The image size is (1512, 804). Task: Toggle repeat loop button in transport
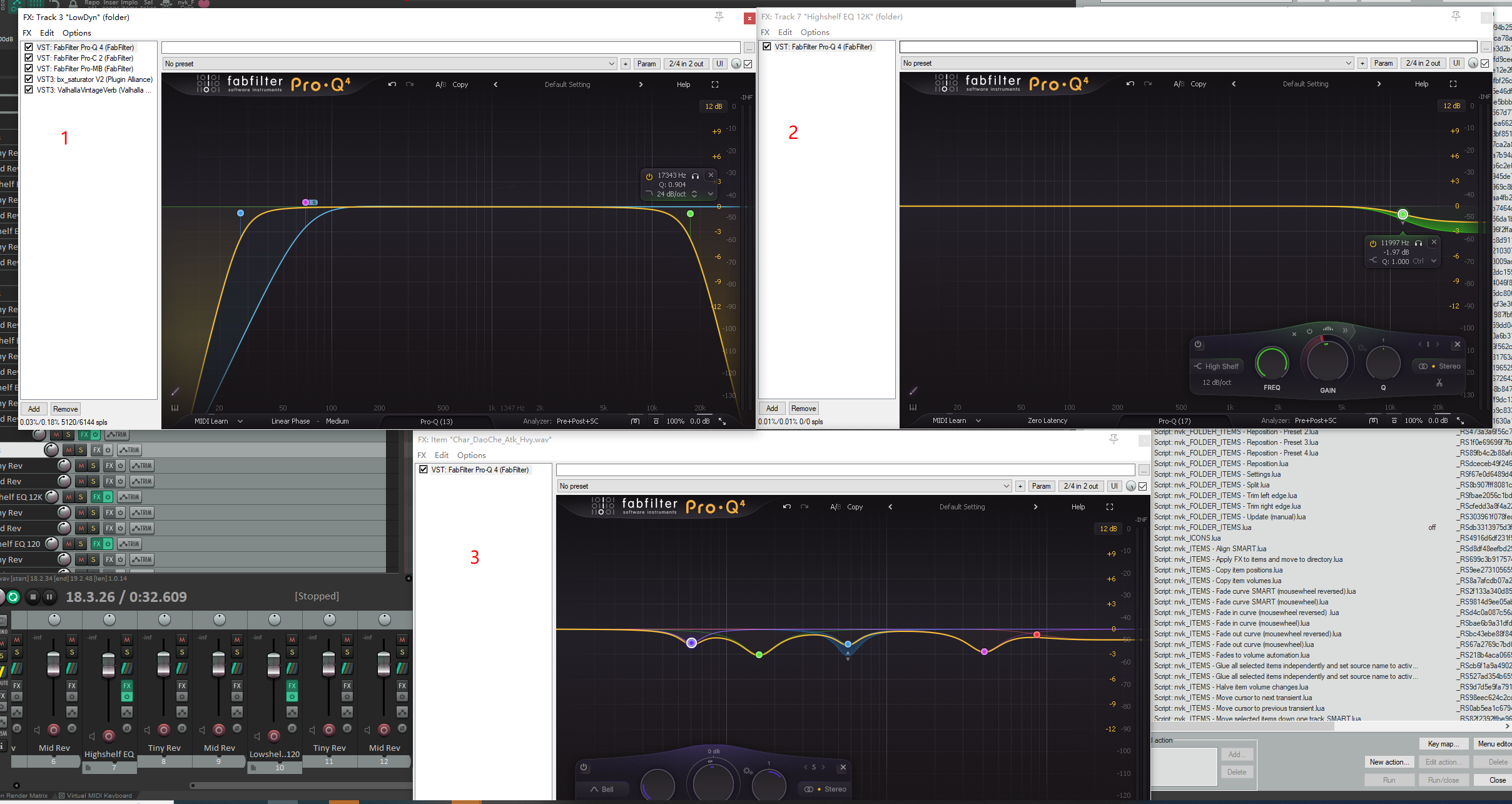tap(13, 597)
